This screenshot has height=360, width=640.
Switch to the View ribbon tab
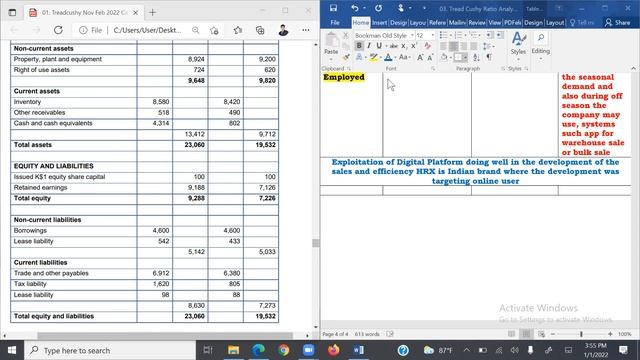(494, 22)
